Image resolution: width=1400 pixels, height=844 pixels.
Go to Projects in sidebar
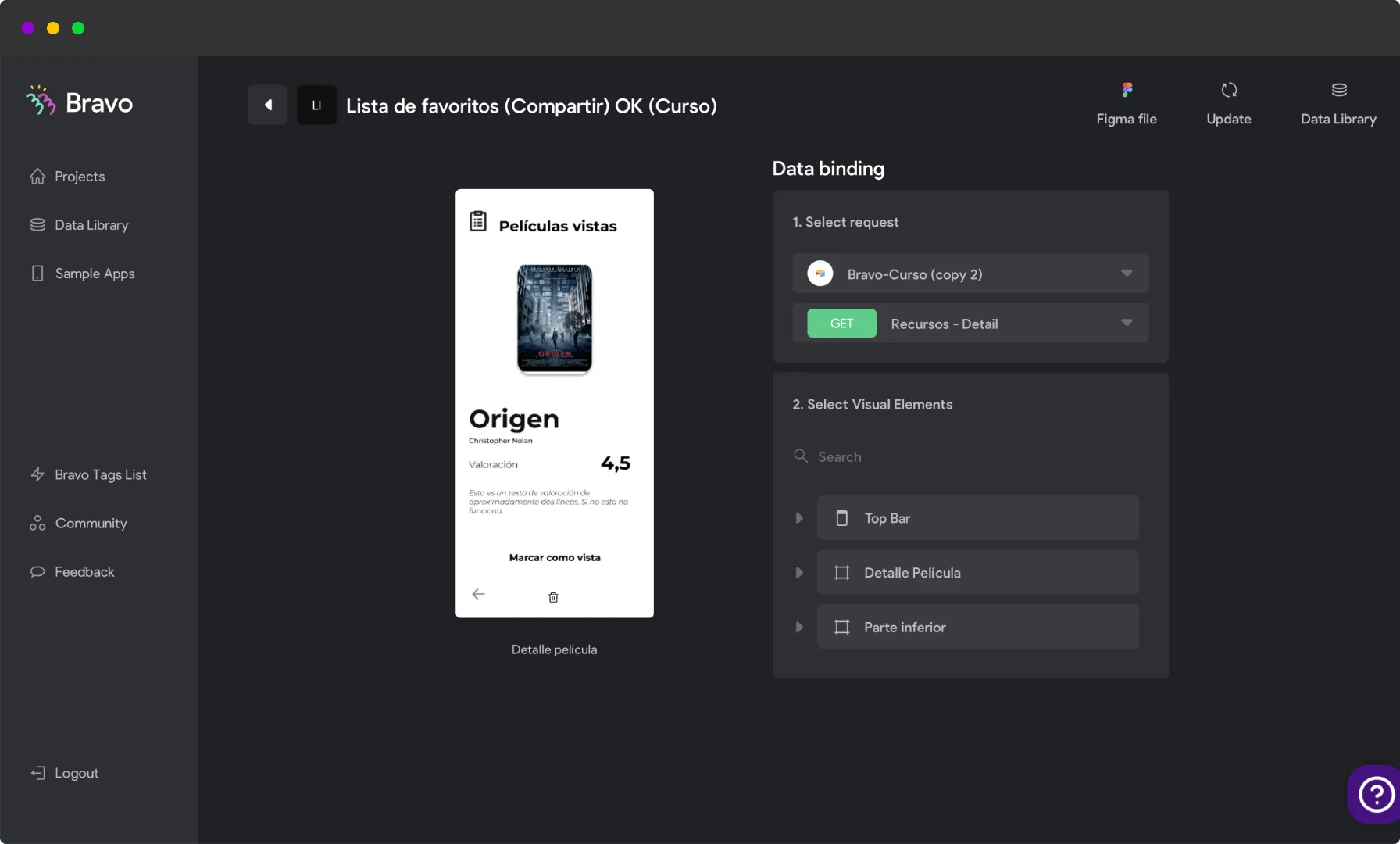point(79,177)
